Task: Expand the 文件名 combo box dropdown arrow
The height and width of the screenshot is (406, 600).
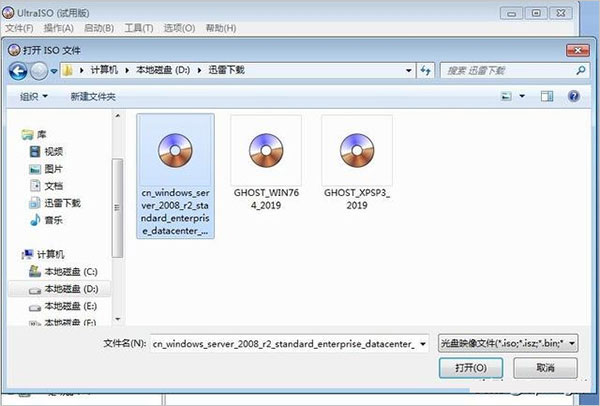Action: pos(423,344)
